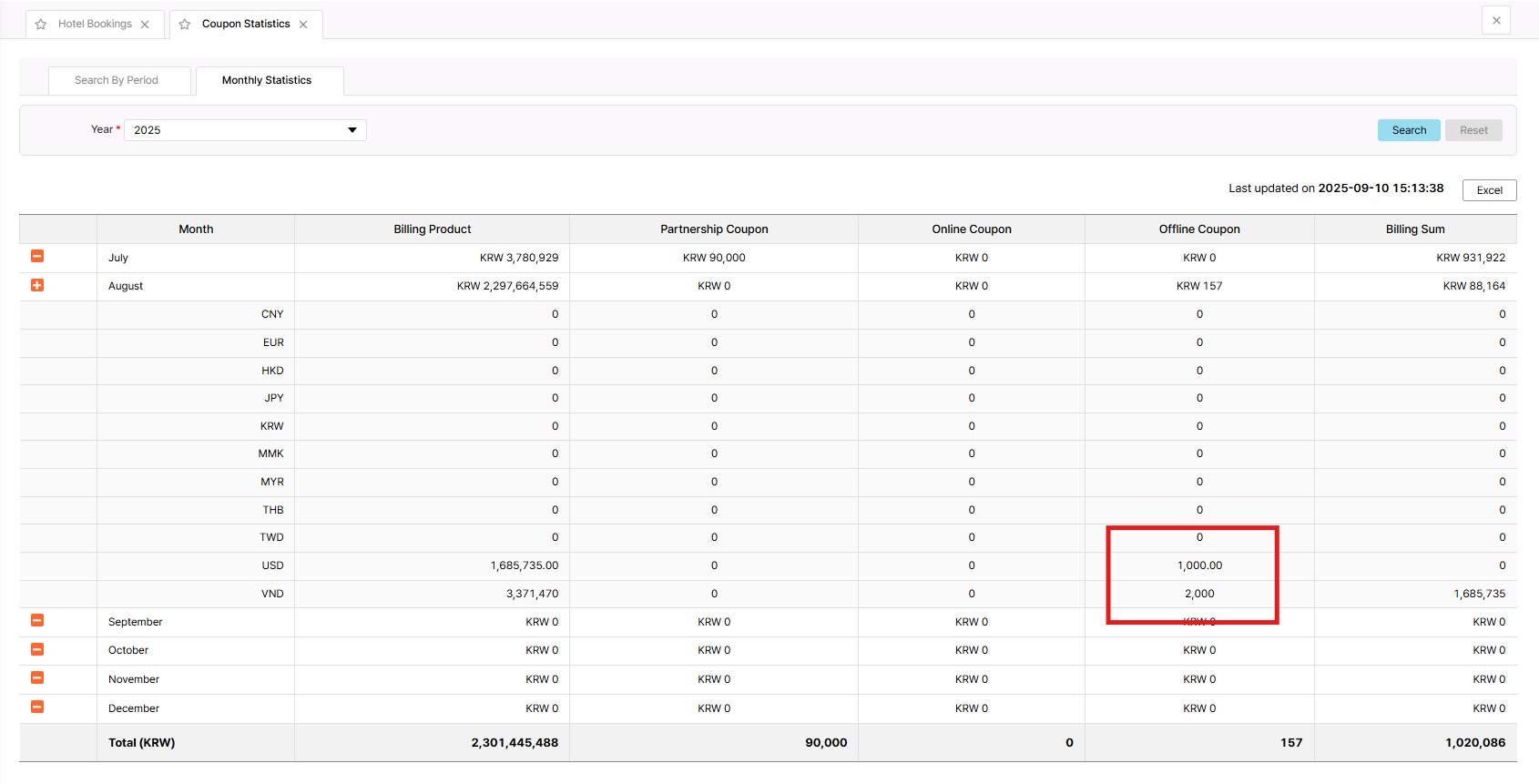Toggle the July row expander
This screenshot has height=784, width=1539.
(x=37, y=257)
